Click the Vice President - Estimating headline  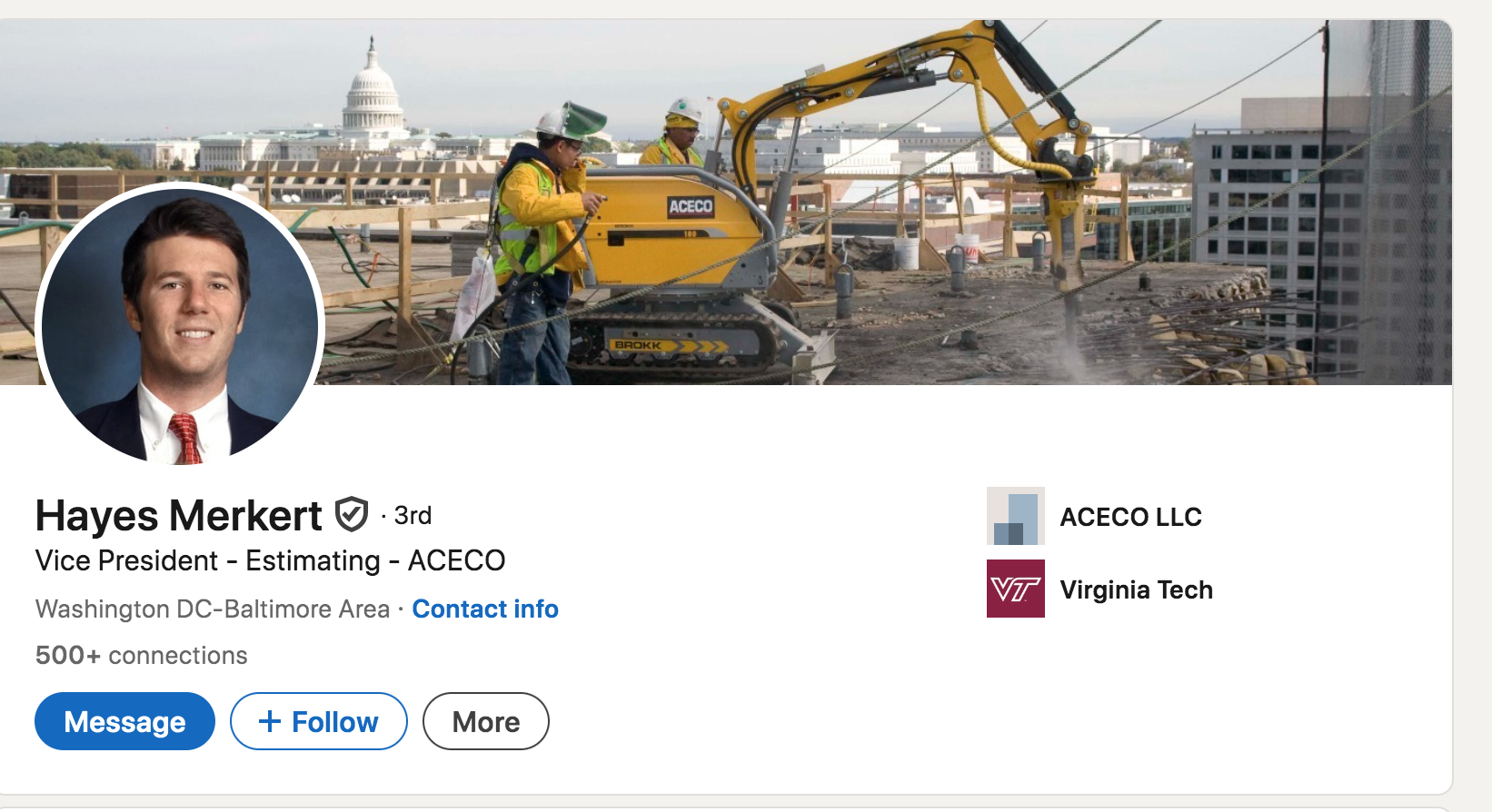[x=270, y=560]
